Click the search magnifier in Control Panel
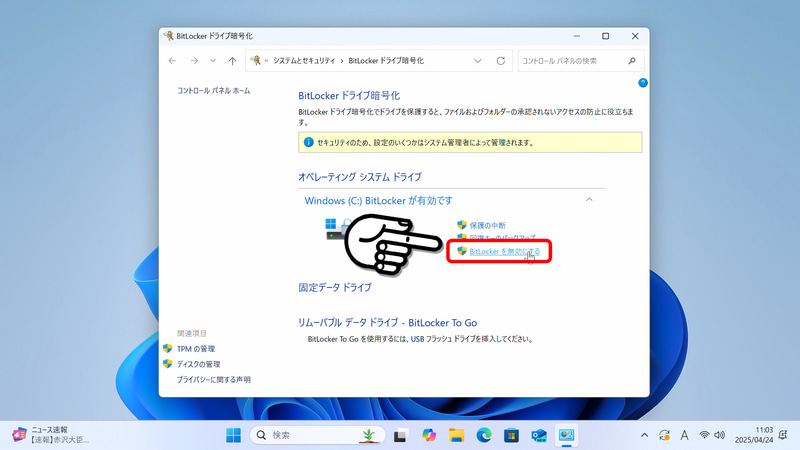 632,61
